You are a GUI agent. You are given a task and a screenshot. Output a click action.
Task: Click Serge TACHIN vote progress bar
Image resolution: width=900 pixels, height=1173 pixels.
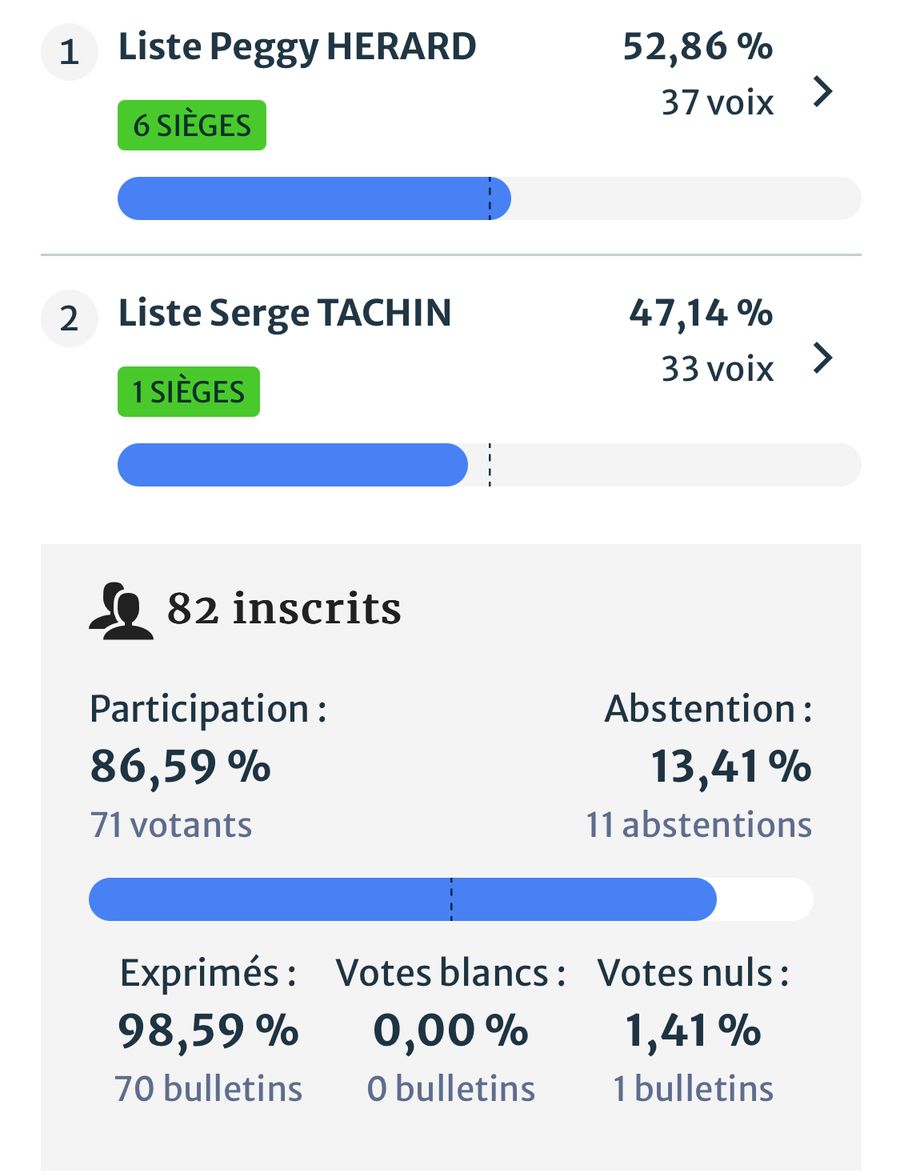(x=489, y=465)
